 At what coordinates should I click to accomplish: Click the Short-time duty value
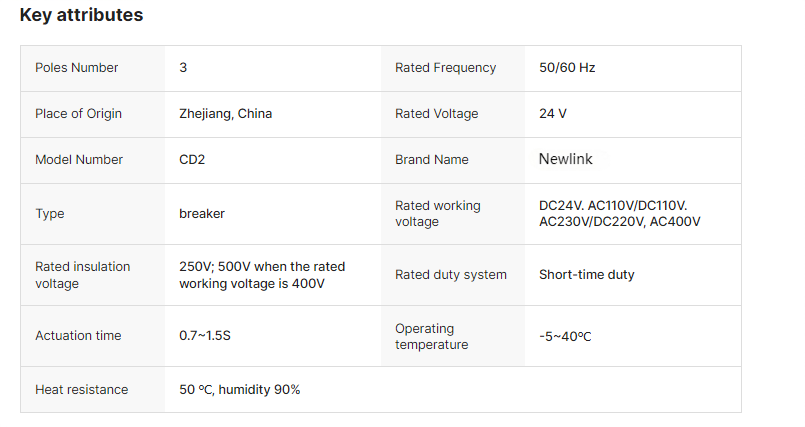[x=586, y=275]
